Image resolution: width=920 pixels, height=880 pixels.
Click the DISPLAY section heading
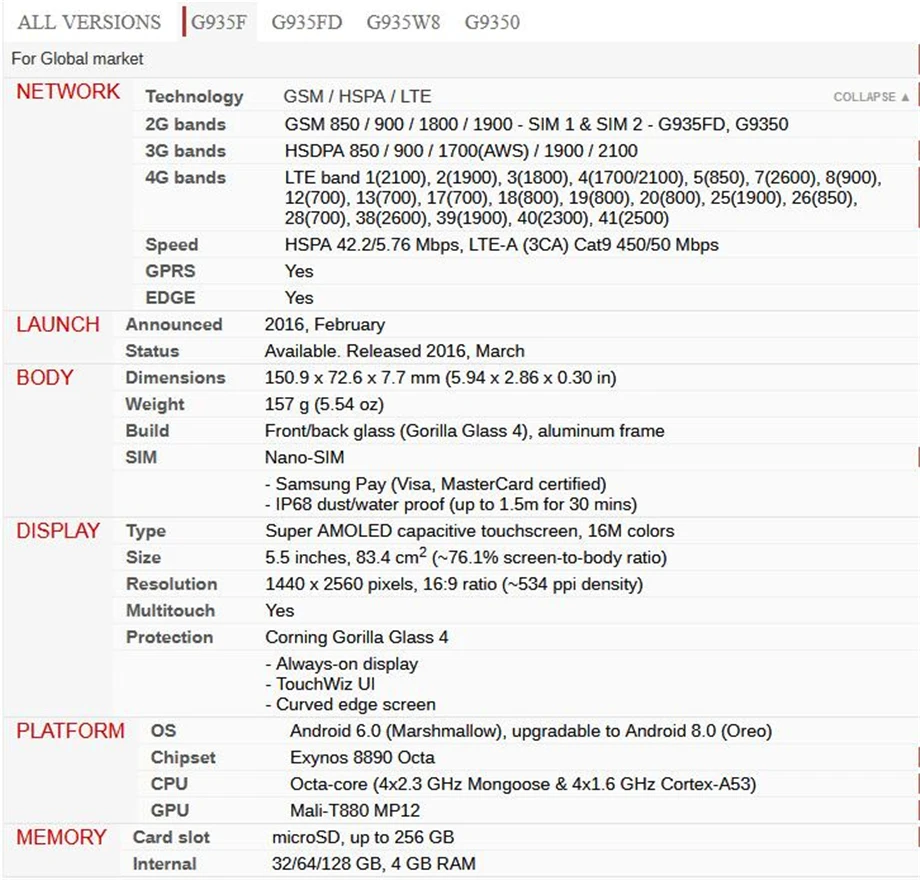(58, 530)
